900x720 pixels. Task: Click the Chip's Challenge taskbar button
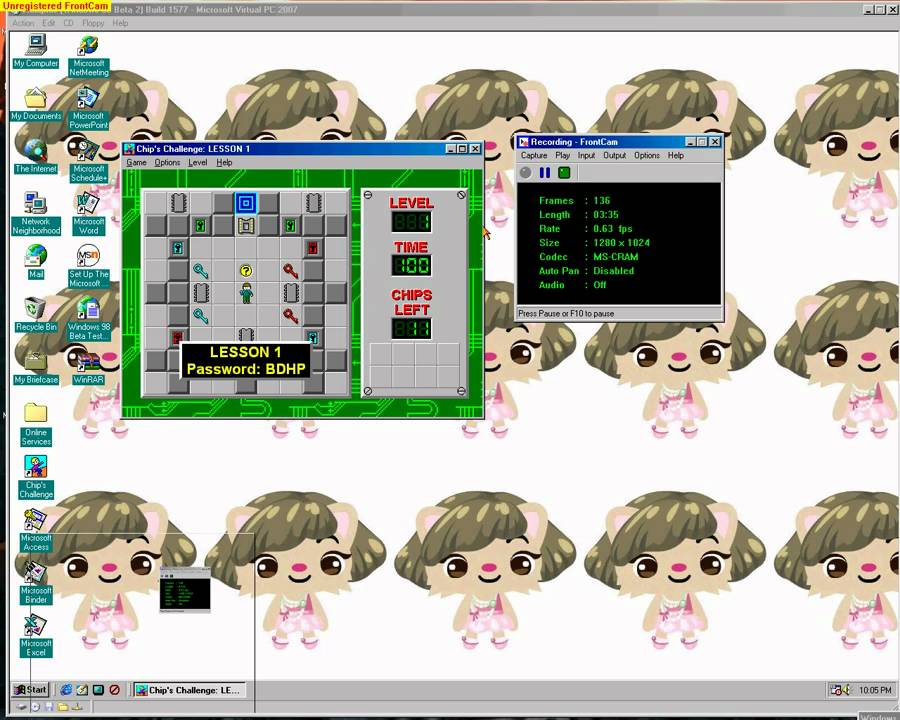[190, 690]
